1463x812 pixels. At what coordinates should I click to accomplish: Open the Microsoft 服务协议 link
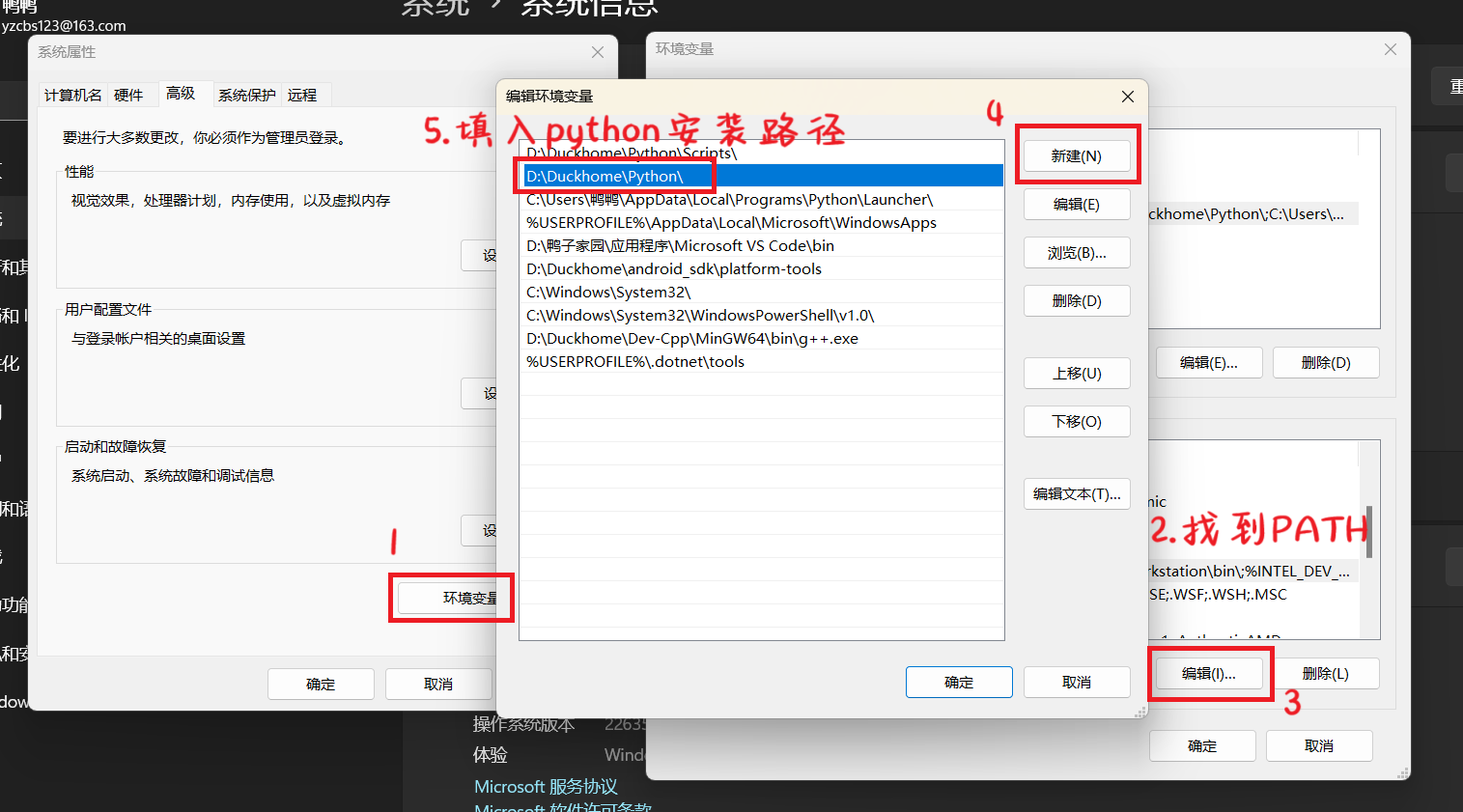pyautogui.click(x=546, y=787)
